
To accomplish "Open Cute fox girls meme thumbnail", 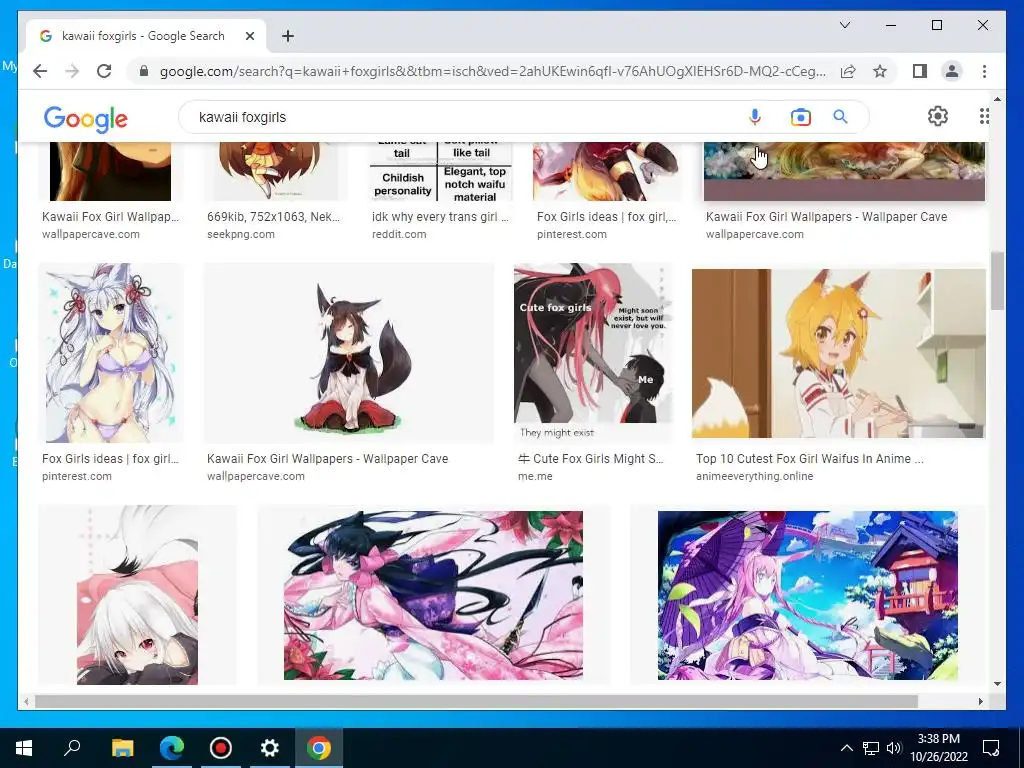I will [594, 353].
